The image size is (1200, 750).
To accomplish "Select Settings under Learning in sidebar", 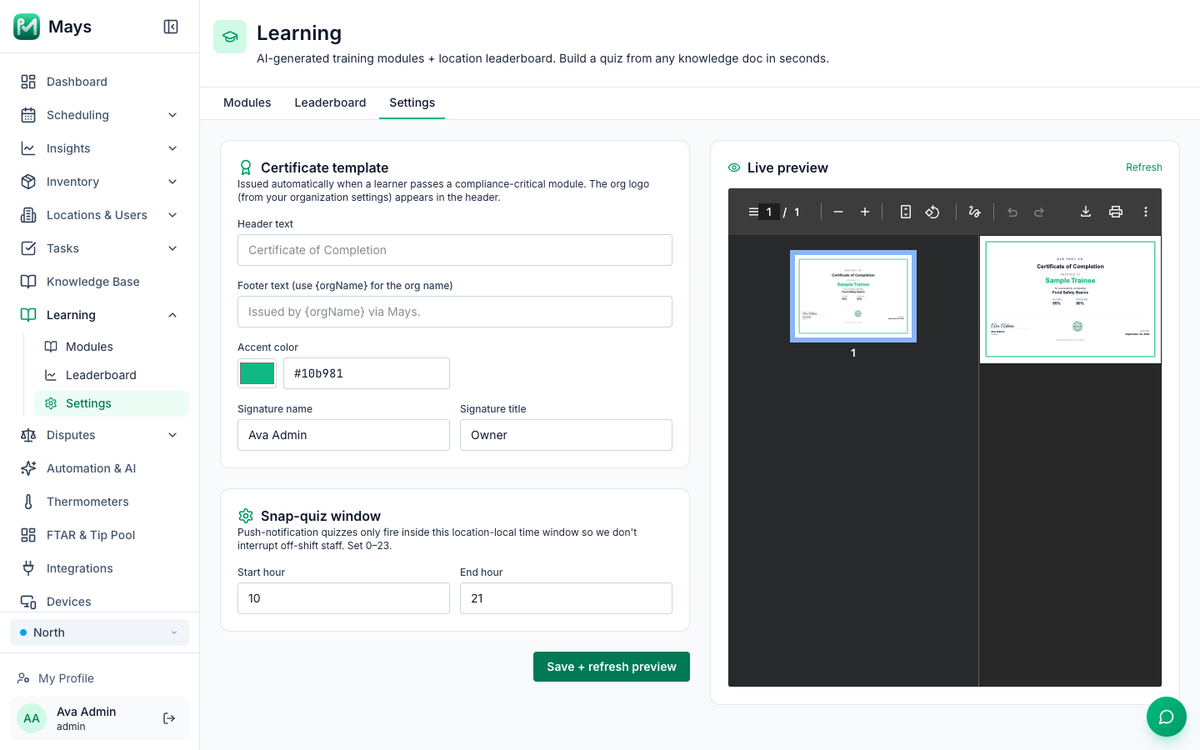I will pos(111,403).
